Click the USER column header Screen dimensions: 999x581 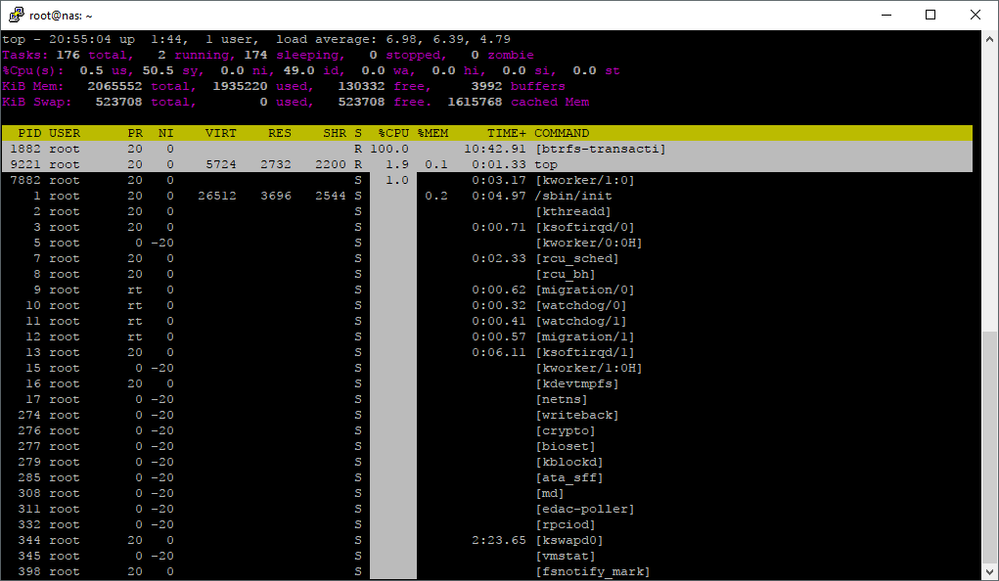tap(65, 132)
